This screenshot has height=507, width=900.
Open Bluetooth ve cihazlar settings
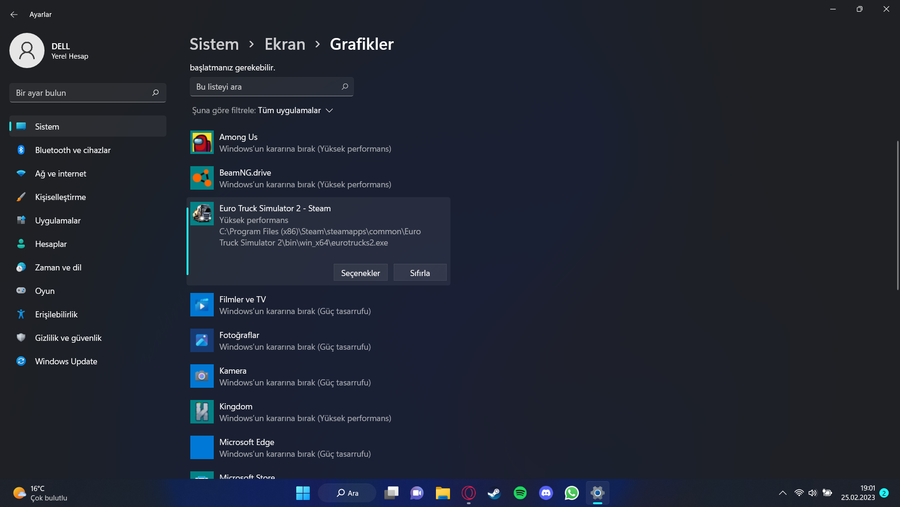pos(88,150)
